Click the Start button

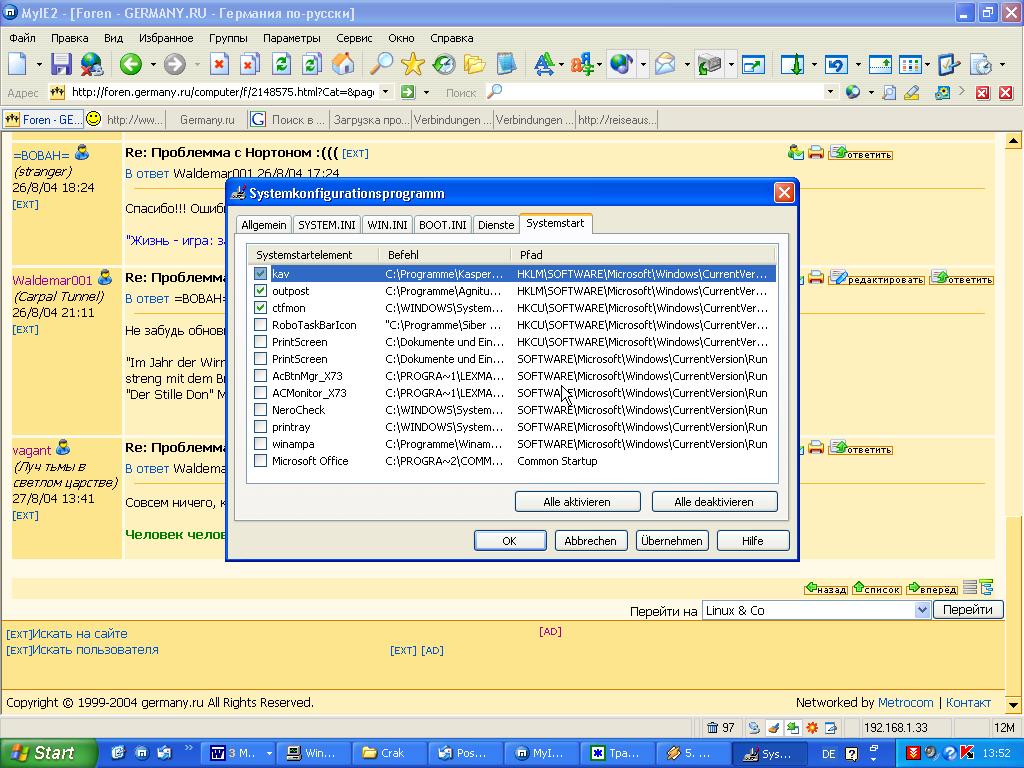48,753
